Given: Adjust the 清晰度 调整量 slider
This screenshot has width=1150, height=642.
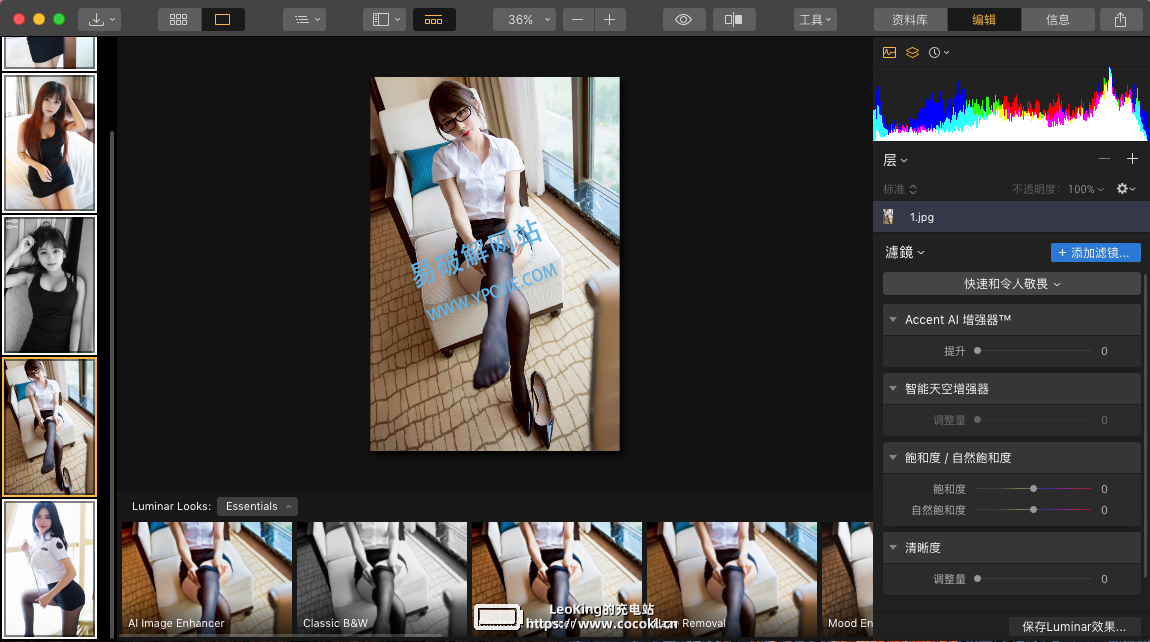Looking at the screenshot, I should click(x=1034, y=579).
